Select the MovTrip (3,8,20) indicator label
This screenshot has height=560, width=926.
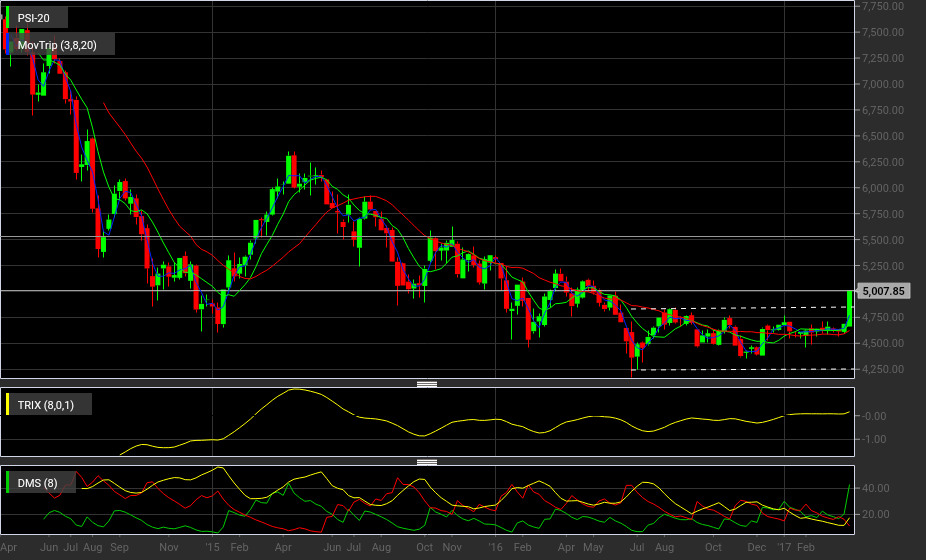(57, 45)
